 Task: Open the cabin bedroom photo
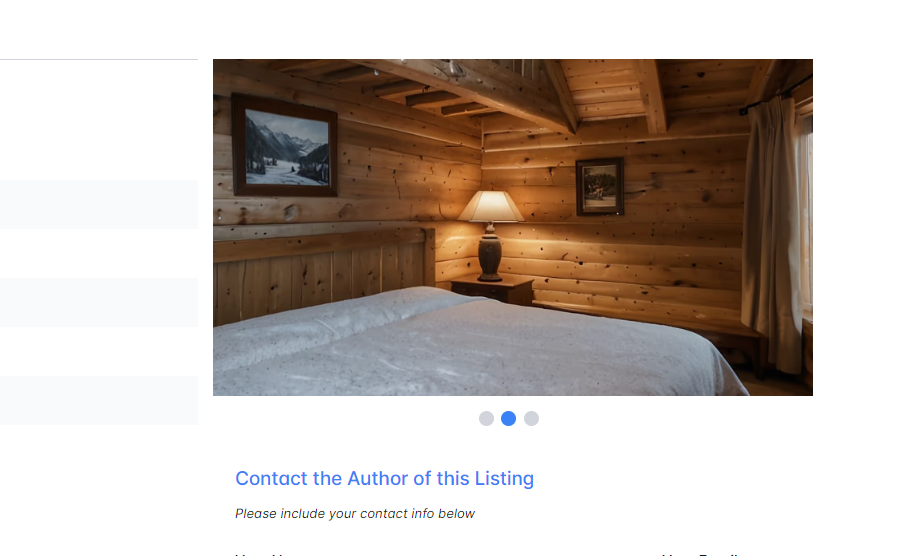tap(512, 227)
